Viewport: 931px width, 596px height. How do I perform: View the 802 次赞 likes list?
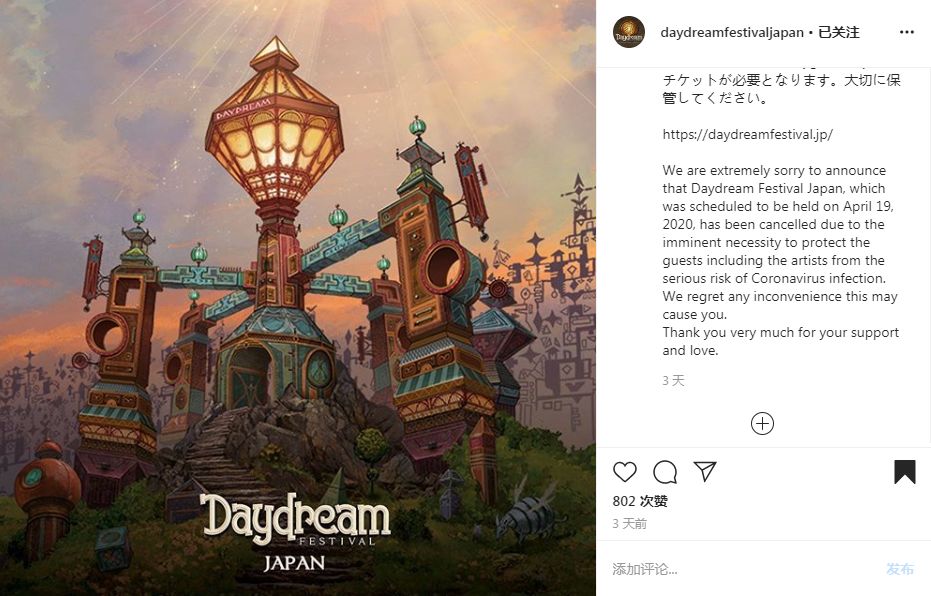coord(640,501)
